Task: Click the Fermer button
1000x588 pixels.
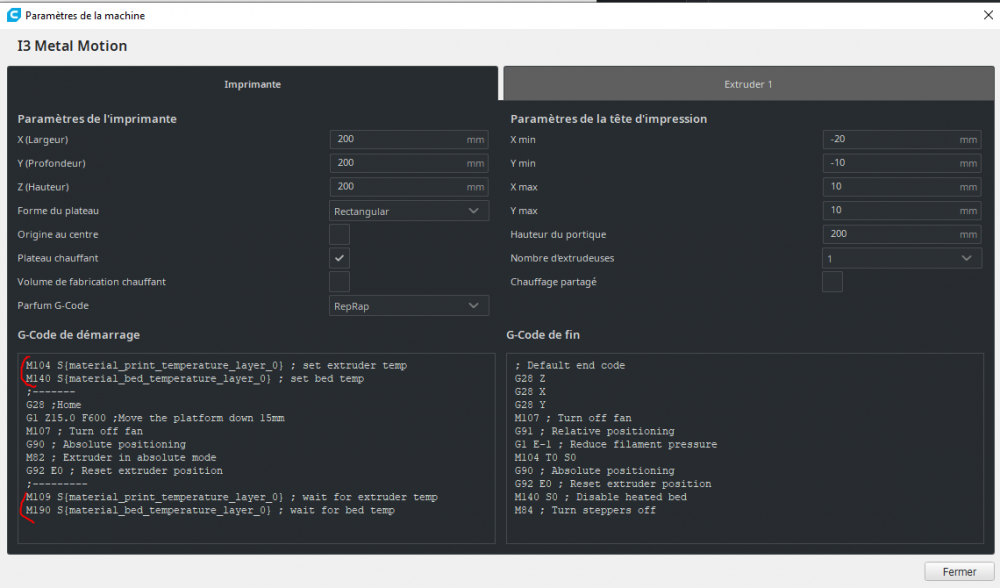Action: point(959,571)
